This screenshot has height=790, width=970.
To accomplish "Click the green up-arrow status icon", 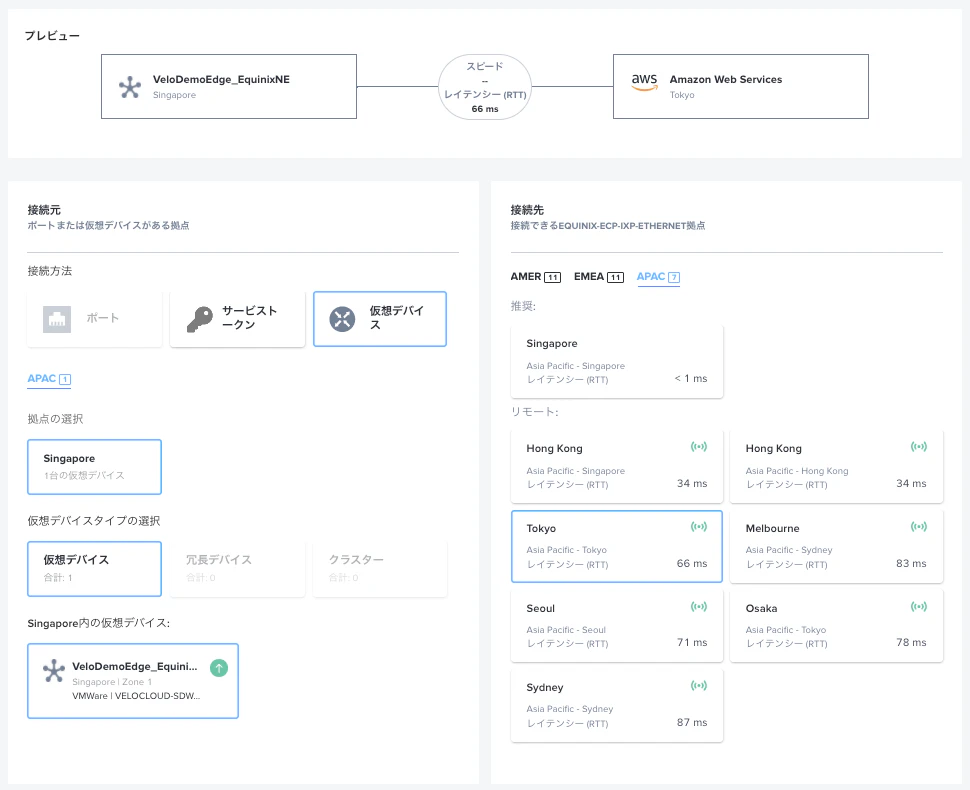I will pos(219,668).
